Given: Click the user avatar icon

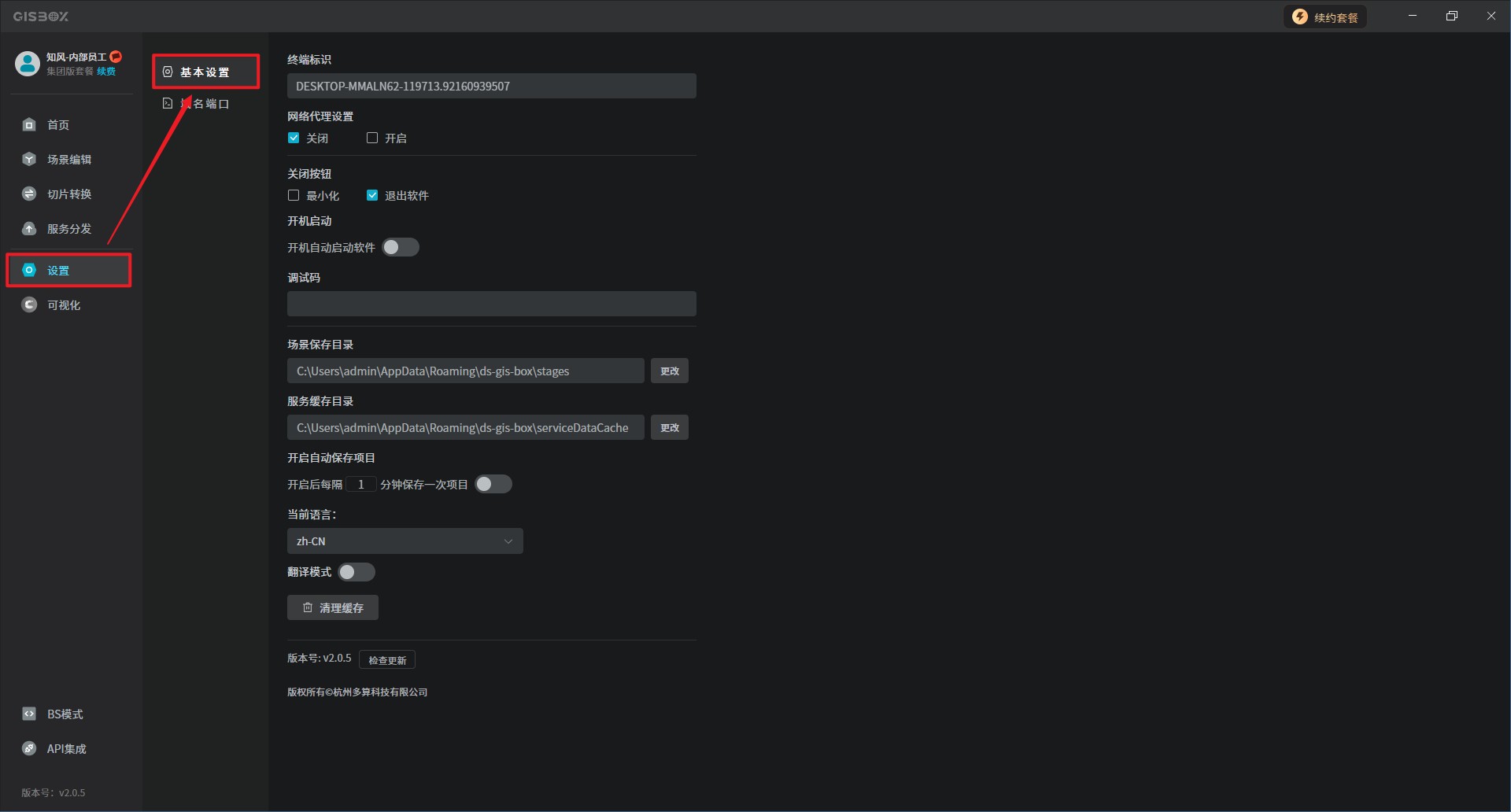Looking at the screenshot, I should coord(28,64).
